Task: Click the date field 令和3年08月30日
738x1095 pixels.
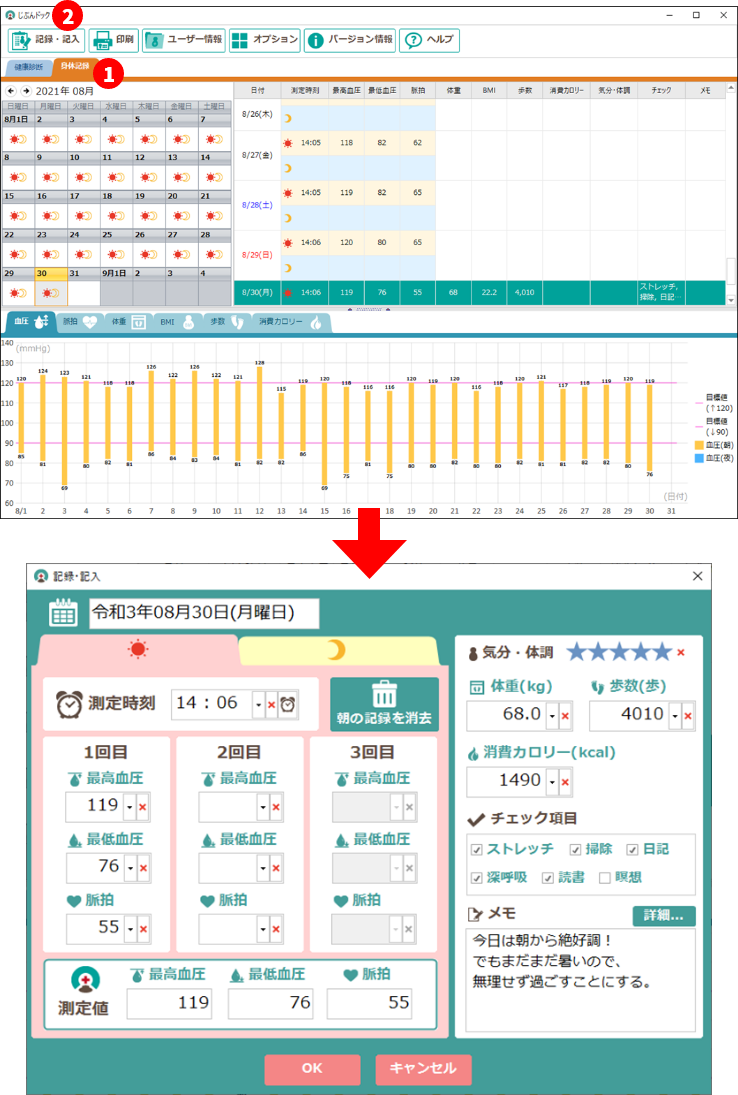Action: 204,613
